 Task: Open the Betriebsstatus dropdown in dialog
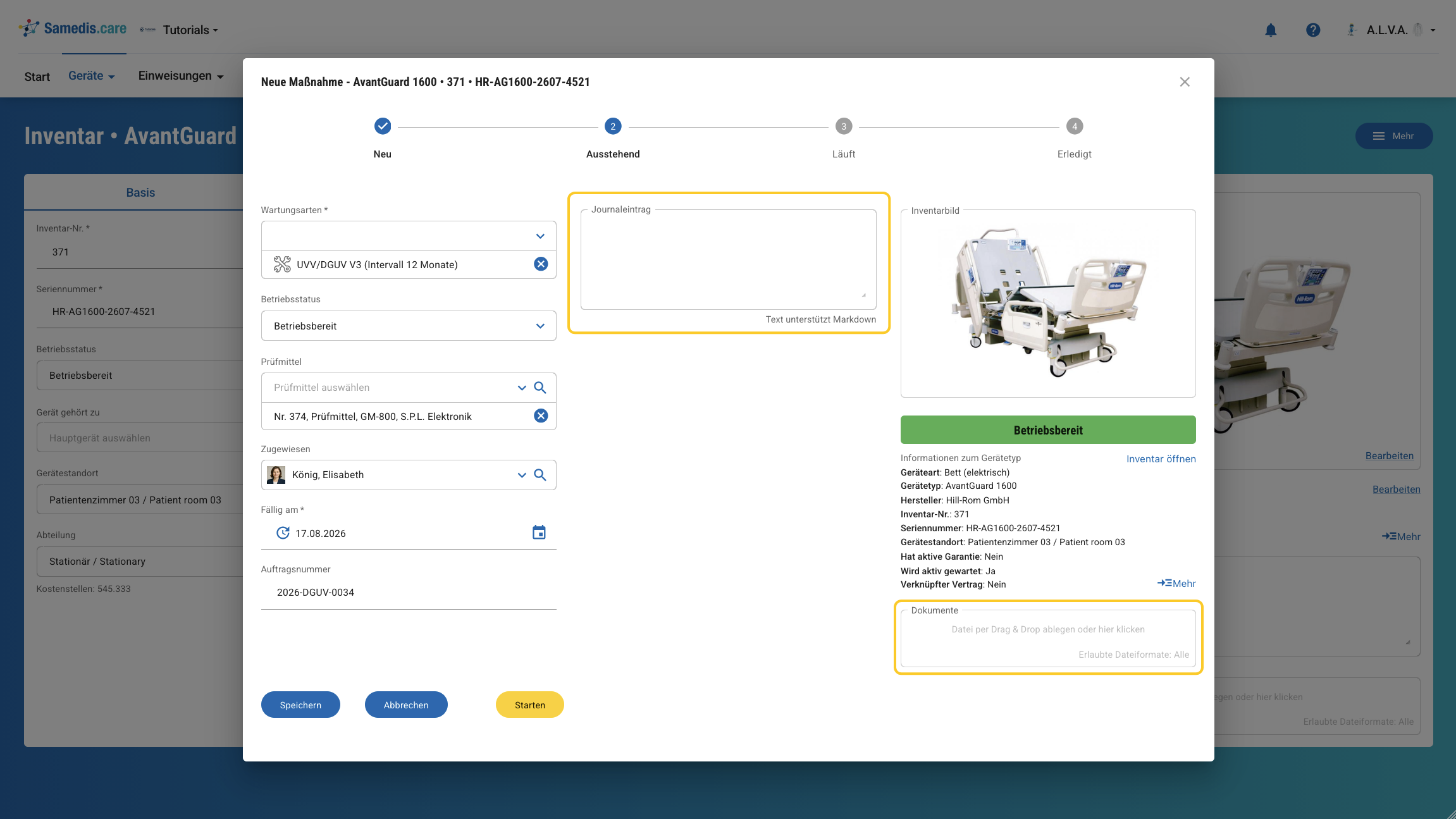(540, 326)
